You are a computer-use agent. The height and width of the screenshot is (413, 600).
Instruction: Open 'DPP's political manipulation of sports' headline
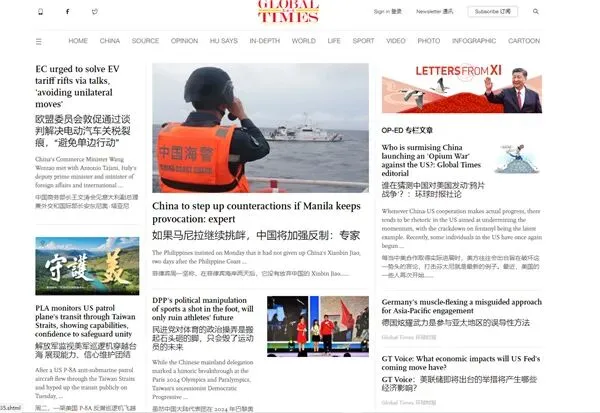(203, 309)
